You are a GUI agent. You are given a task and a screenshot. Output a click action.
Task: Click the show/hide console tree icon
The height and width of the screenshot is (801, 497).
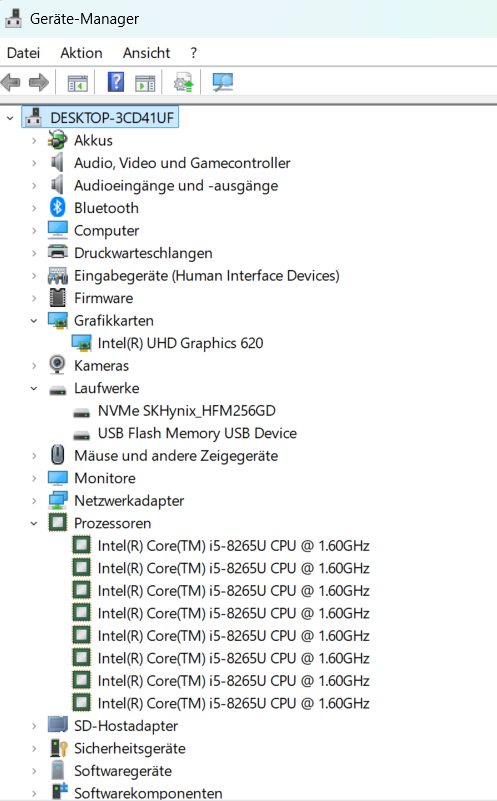[x=78, y=83]
